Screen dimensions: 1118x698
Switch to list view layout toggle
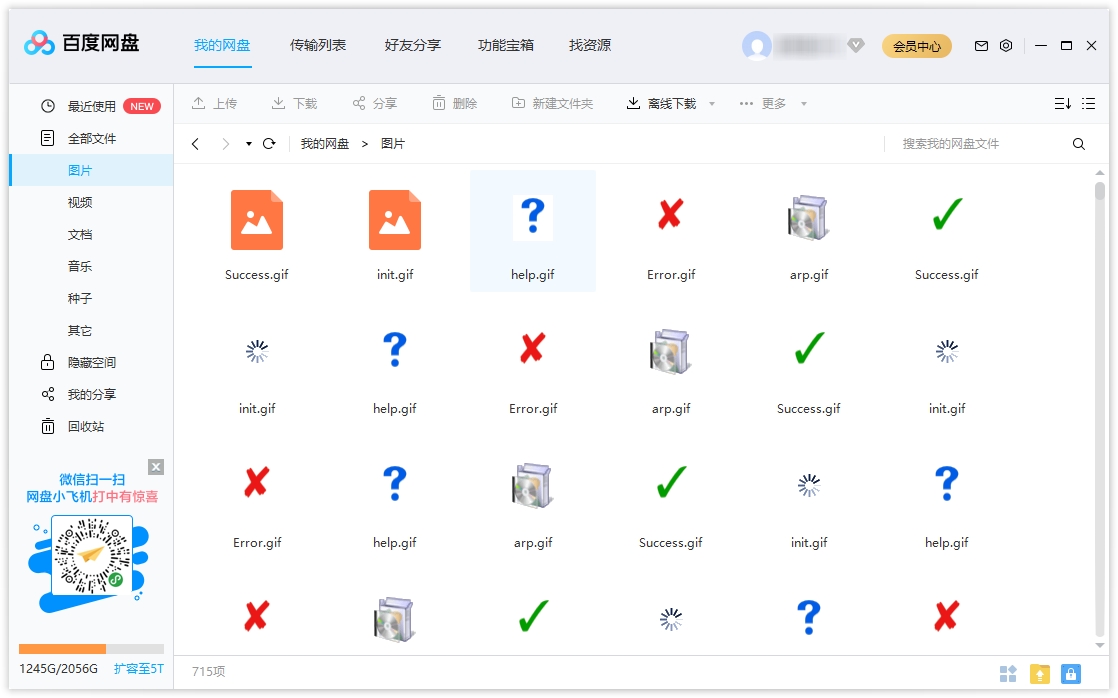1087,102
